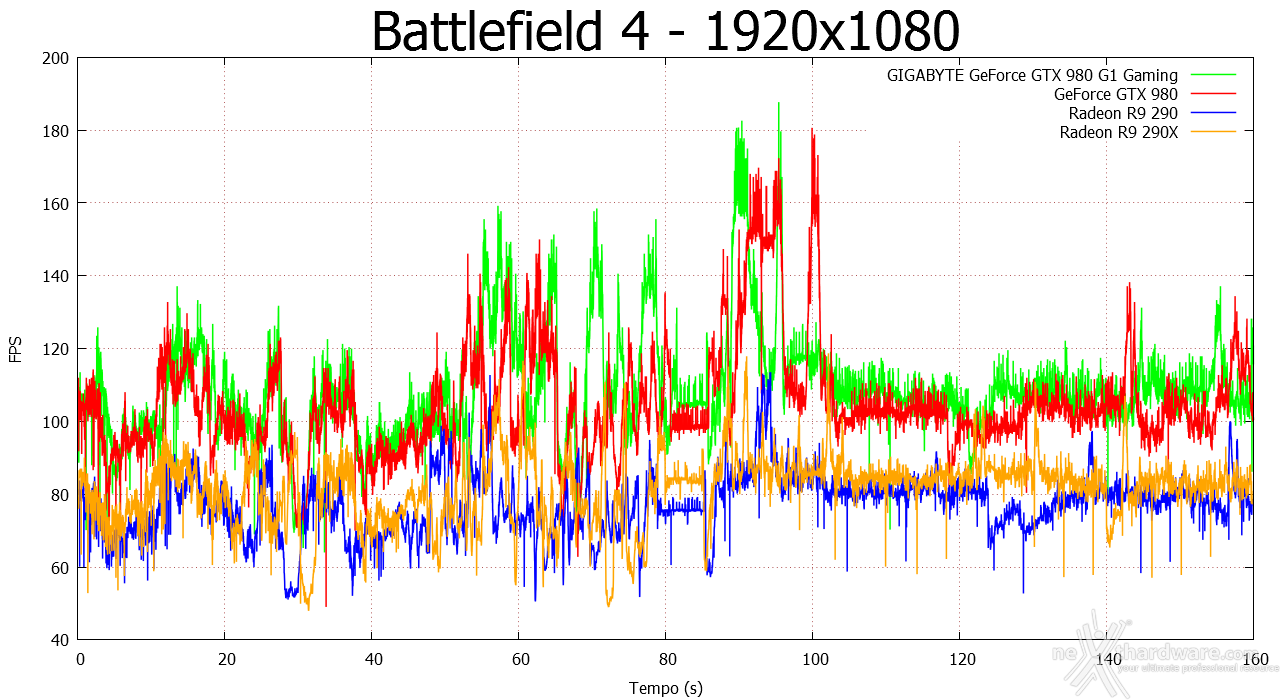Viewport: 1280px width, 700px height.
Task: Pick the orange legend line for Radeon R9 290X
Action: coord(1211,132)
